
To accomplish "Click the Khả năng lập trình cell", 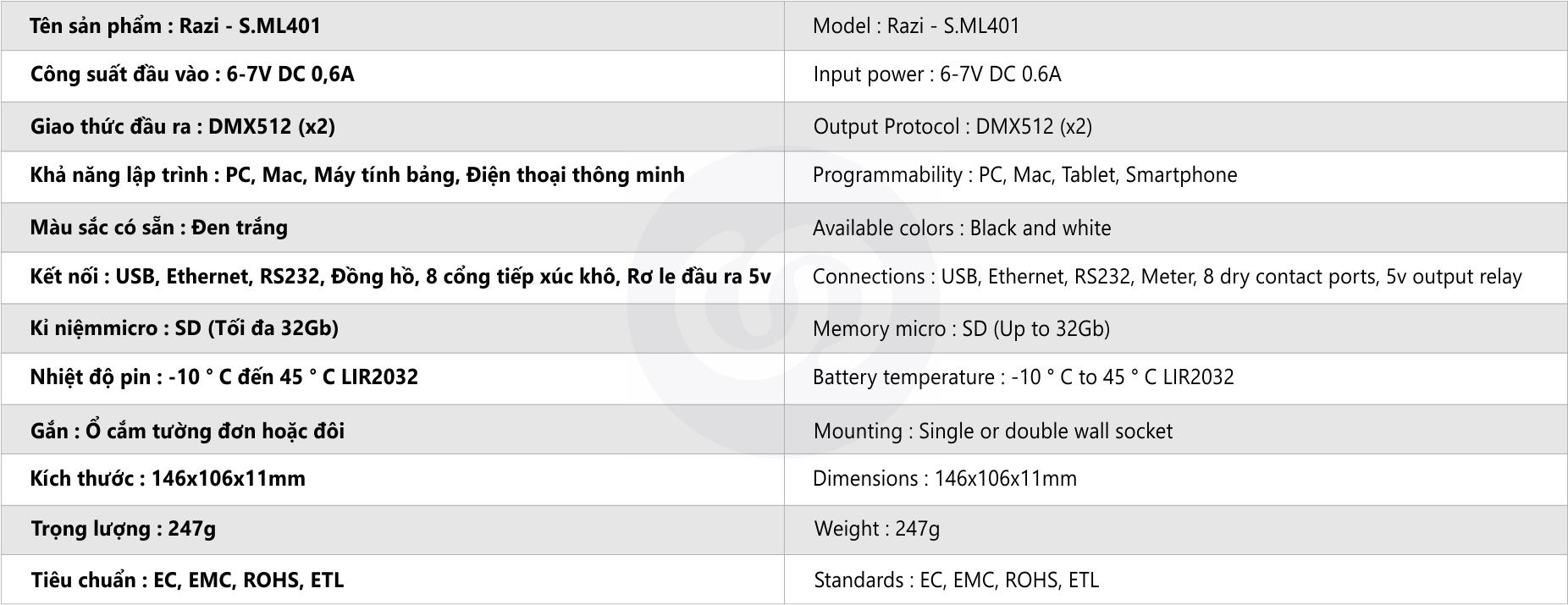I will tap(357, 175).
